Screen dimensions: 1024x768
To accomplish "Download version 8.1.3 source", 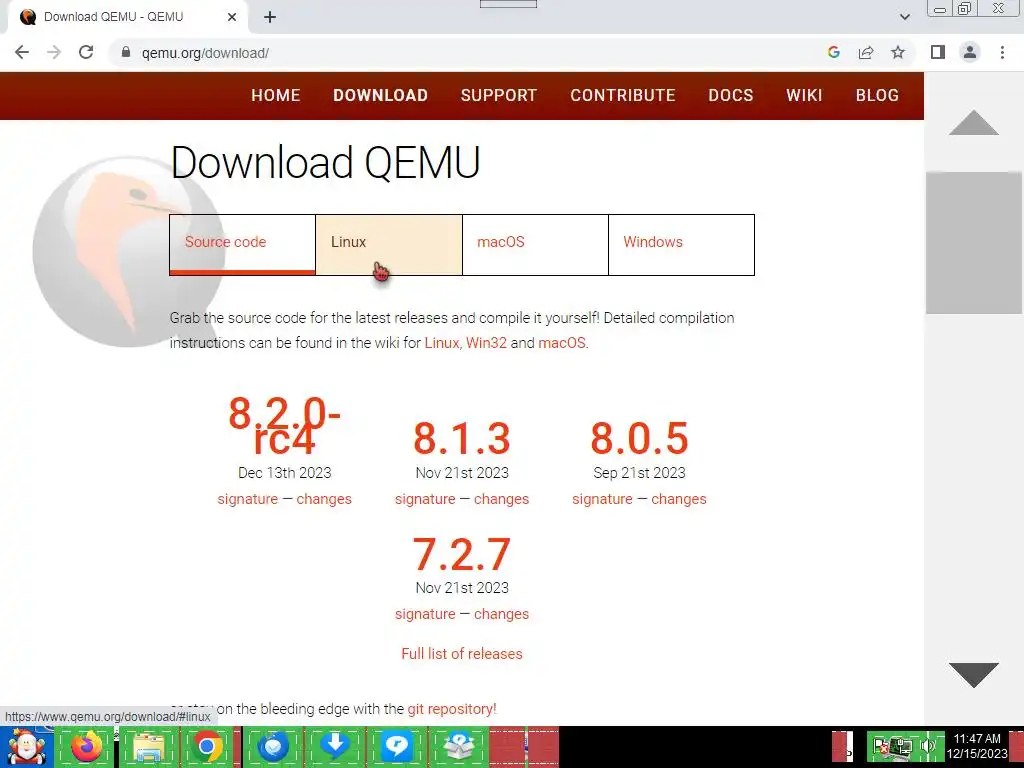I will [x=462, y=438].
